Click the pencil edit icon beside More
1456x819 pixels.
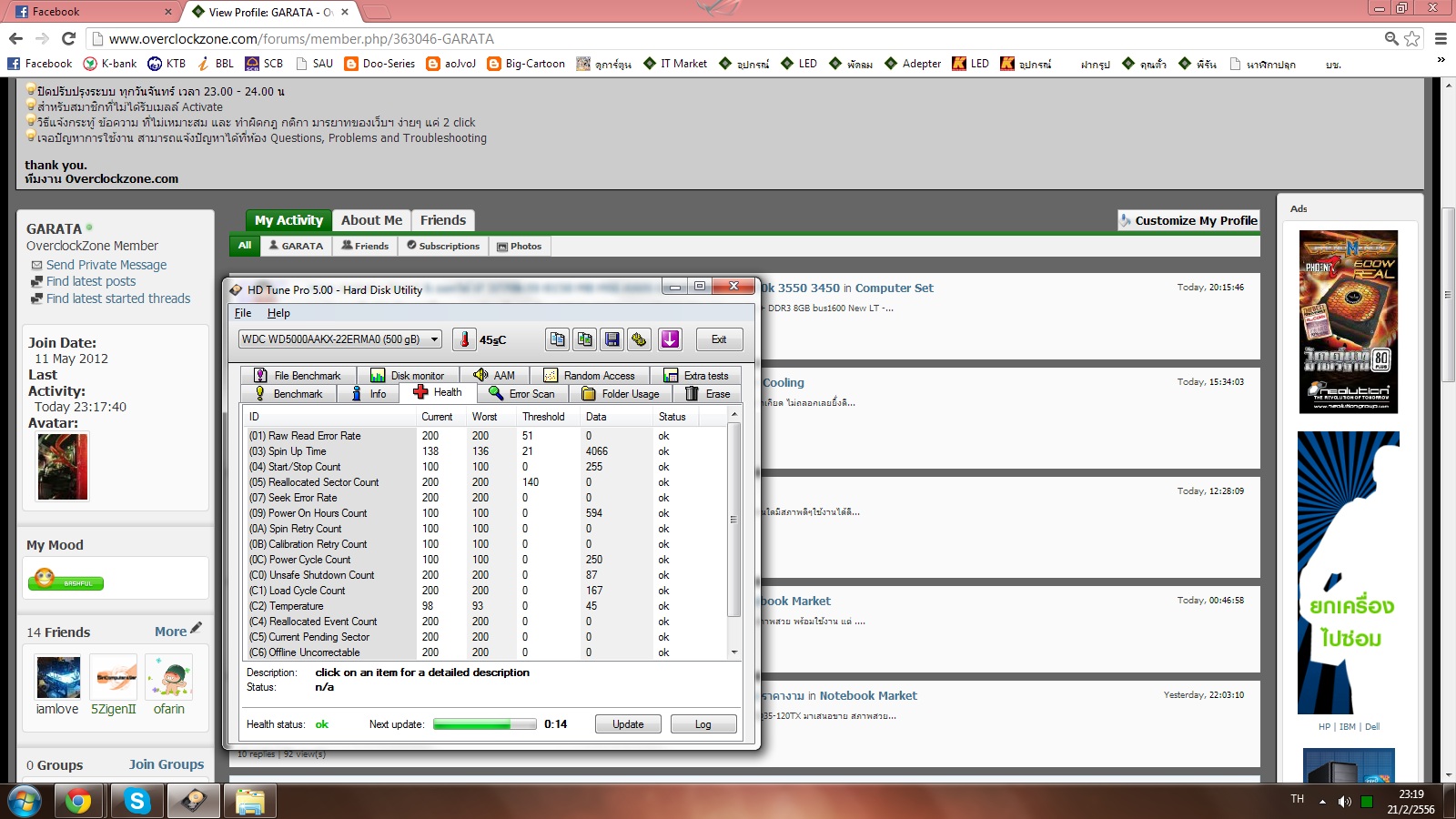(x=196, y=628)
